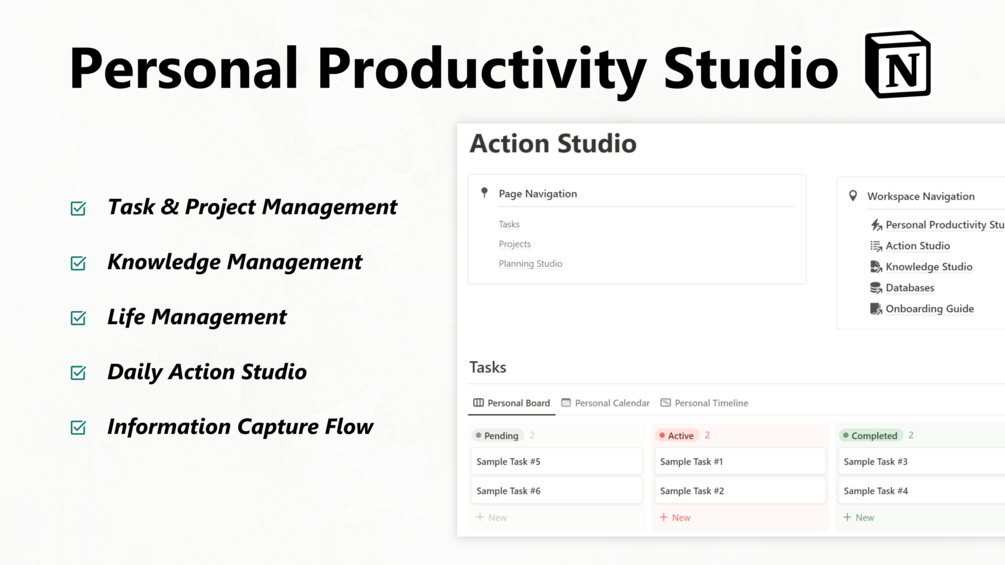Open Planning Studio from Page Navigation
The image size is (1005, 565).
530,264
